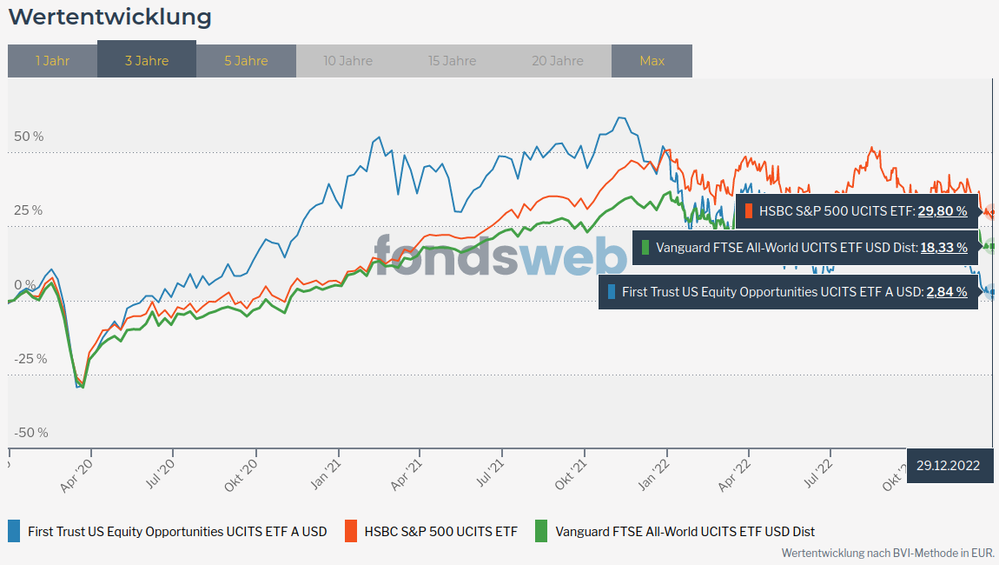The image size is (999, 565).
Task: Click green marker in Vanguard tooltip
Action: point(645,247)
